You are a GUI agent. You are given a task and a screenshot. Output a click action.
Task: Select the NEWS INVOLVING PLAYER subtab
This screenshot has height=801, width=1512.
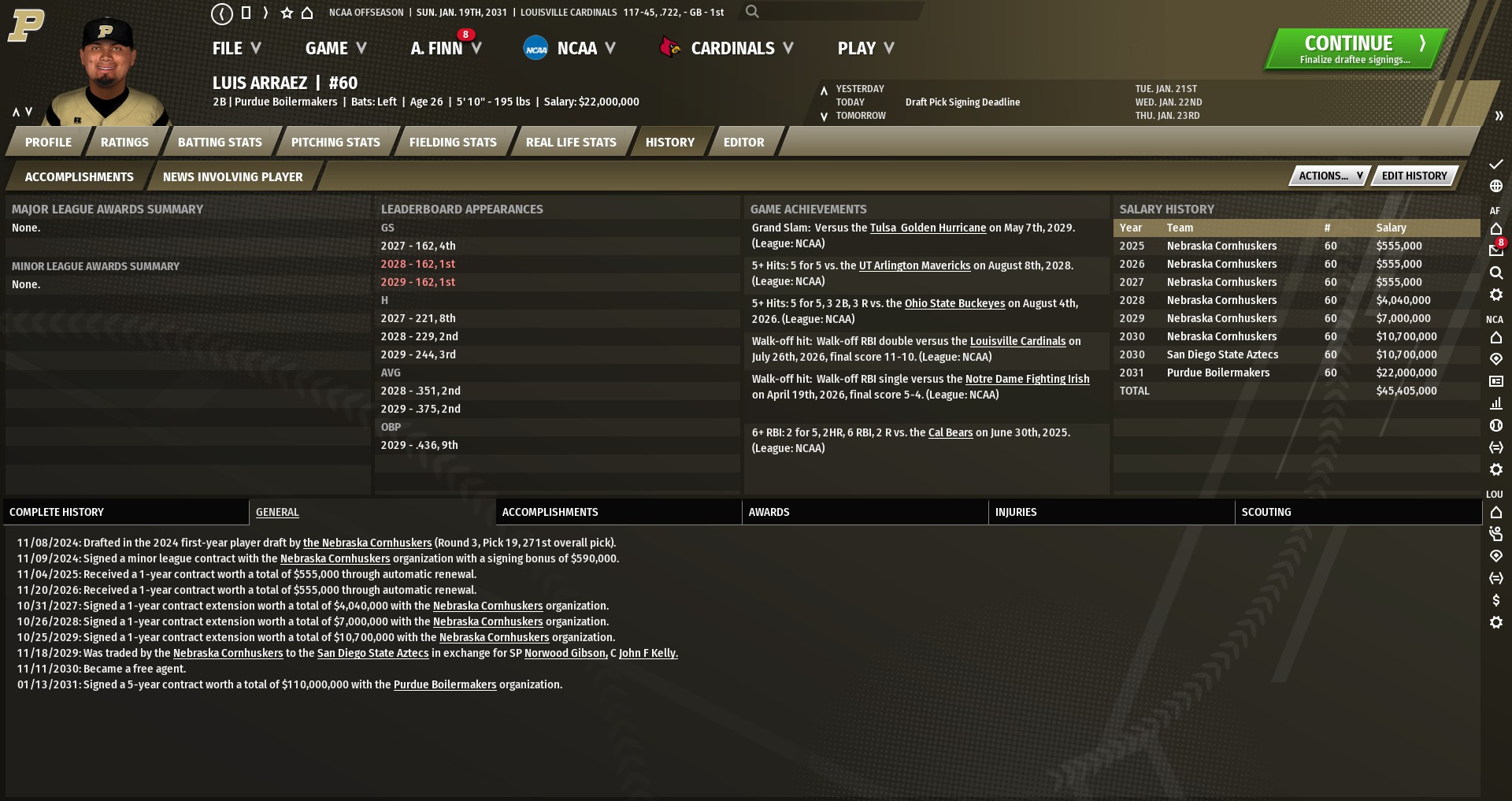click(232, 176)
